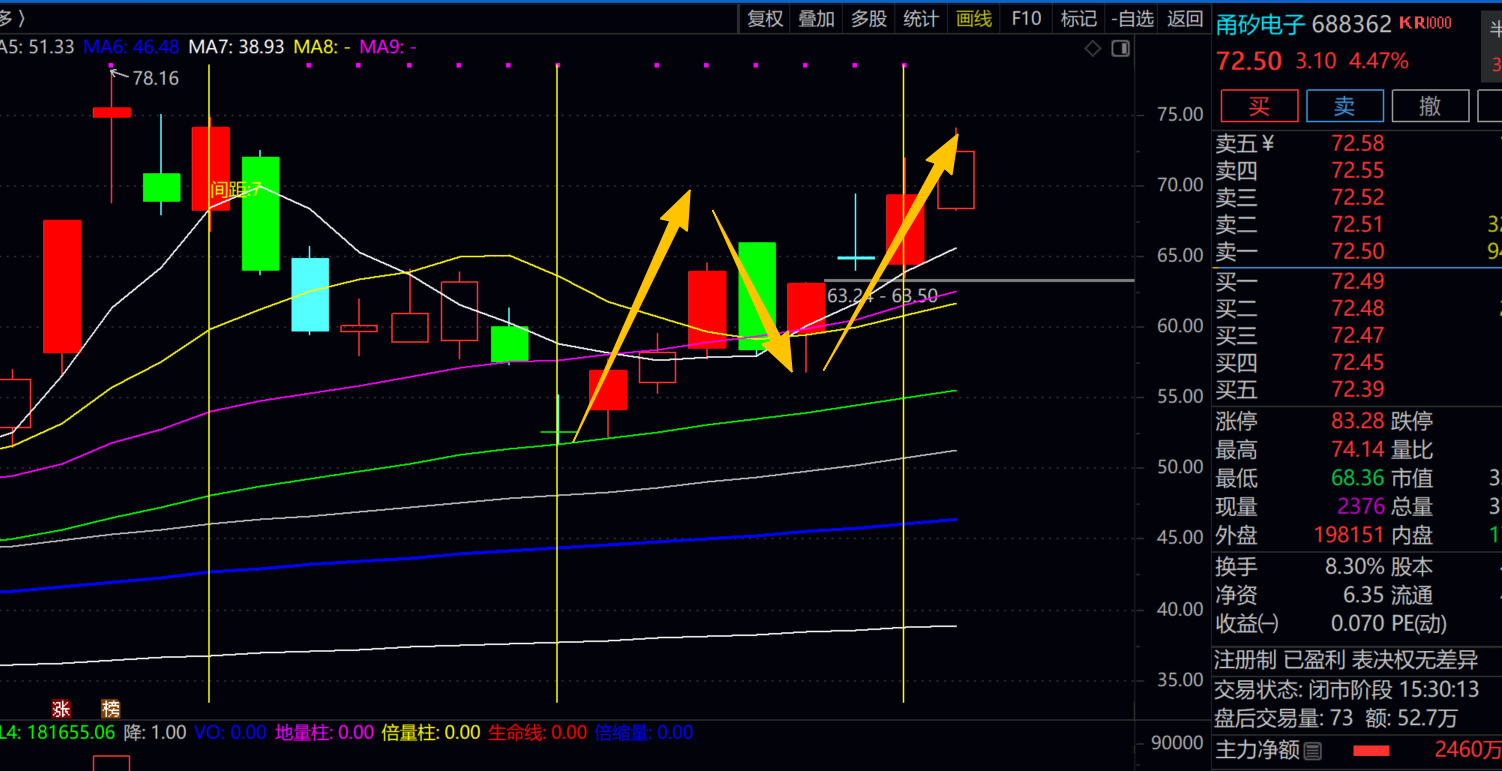Click the stock name 甬矽电子

pyautogui.click(x=1259, y=24)
